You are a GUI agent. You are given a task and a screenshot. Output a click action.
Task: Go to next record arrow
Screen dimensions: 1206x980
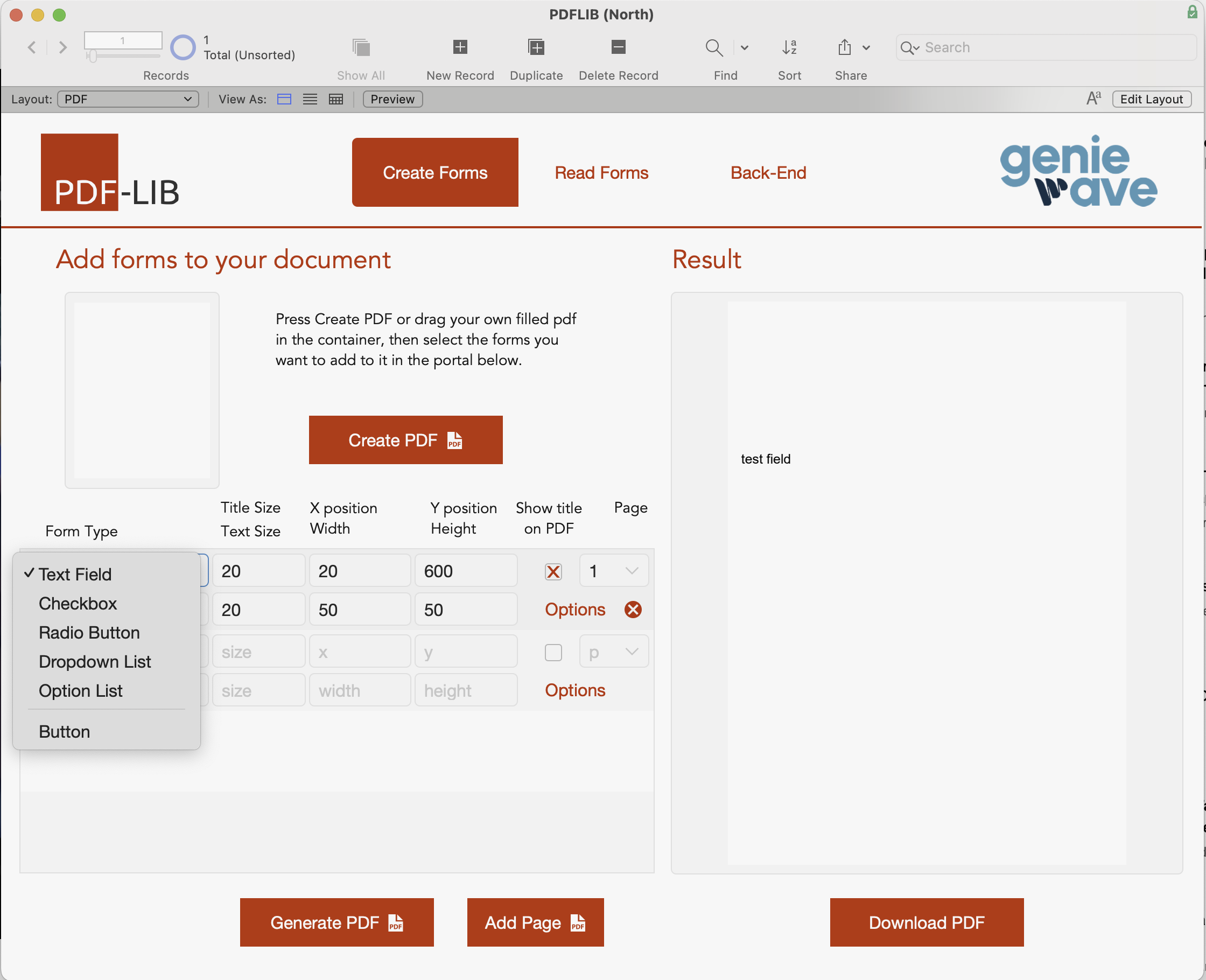[x=62, y=47]
